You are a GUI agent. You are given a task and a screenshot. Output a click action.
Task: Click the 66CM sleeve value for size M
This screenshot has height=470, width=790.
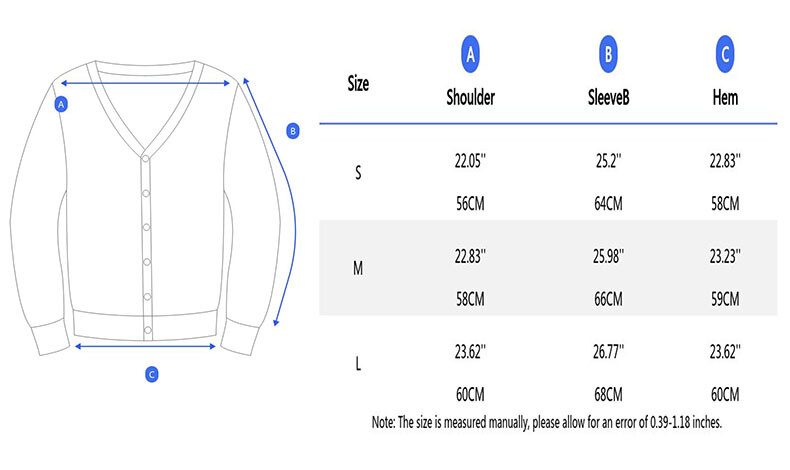click(x=607, y=300)
